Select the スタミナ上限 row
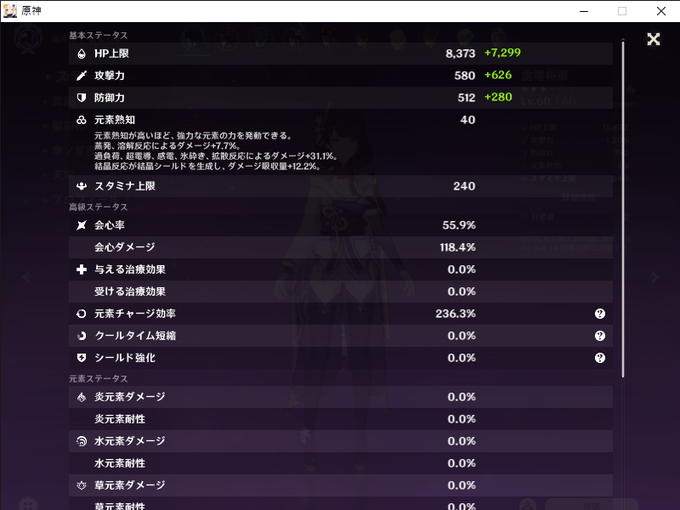This screenshot has width=680, height=510. pos(340,186)
